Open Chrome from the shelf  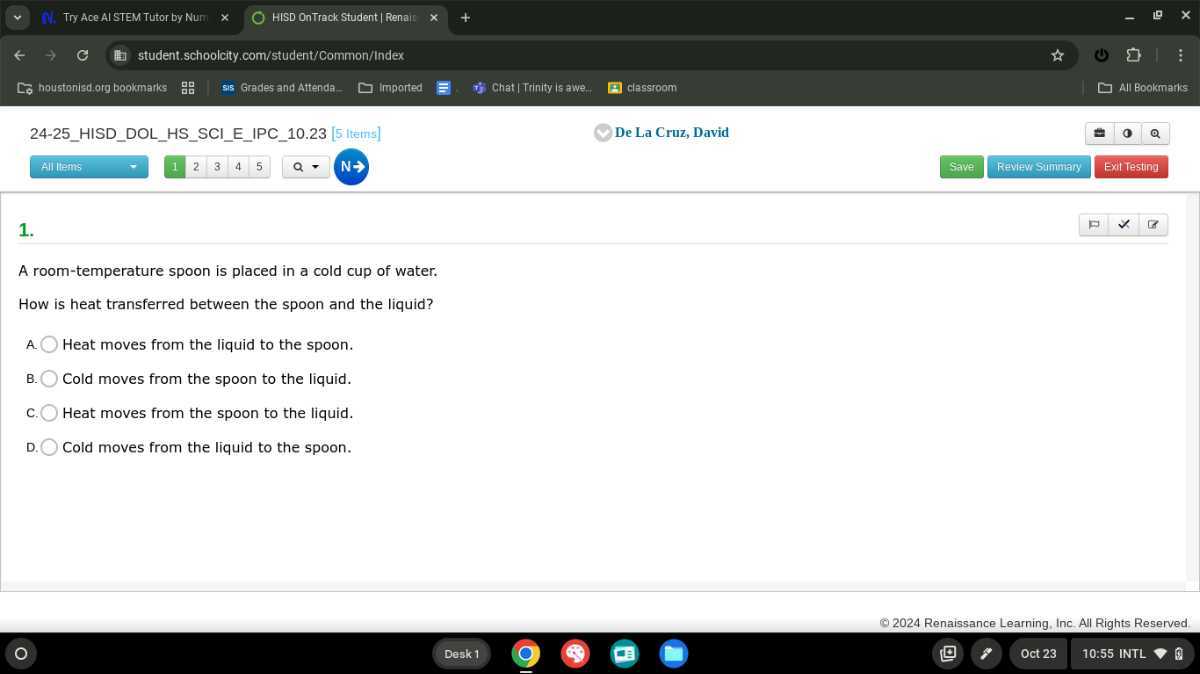coord(526,653)
